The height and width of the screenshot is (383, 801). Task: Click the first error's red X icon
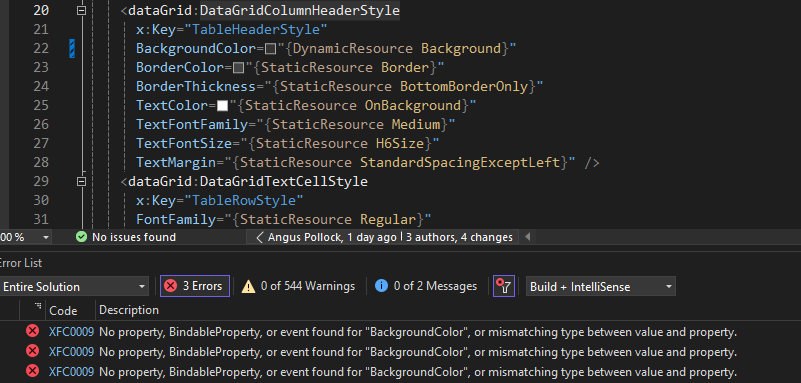(x=32, y=331)
